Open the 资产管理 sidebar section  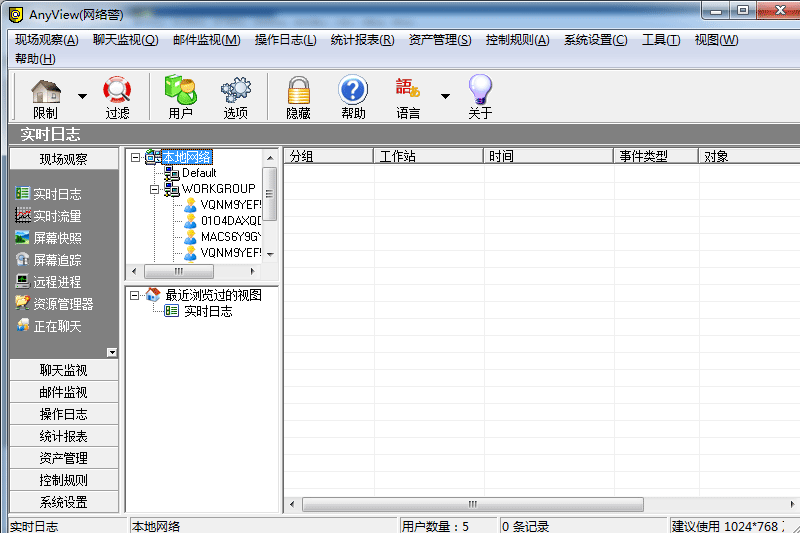pyautogui.click(x=64, y=458)
